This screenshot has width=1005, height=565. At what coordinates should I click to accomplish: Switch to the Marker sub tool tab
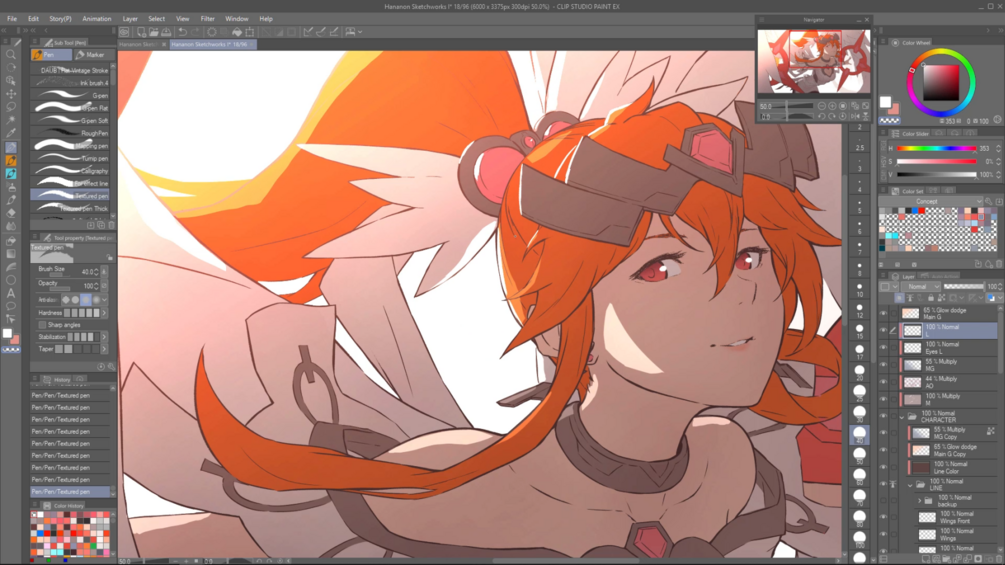pos(94,55)
